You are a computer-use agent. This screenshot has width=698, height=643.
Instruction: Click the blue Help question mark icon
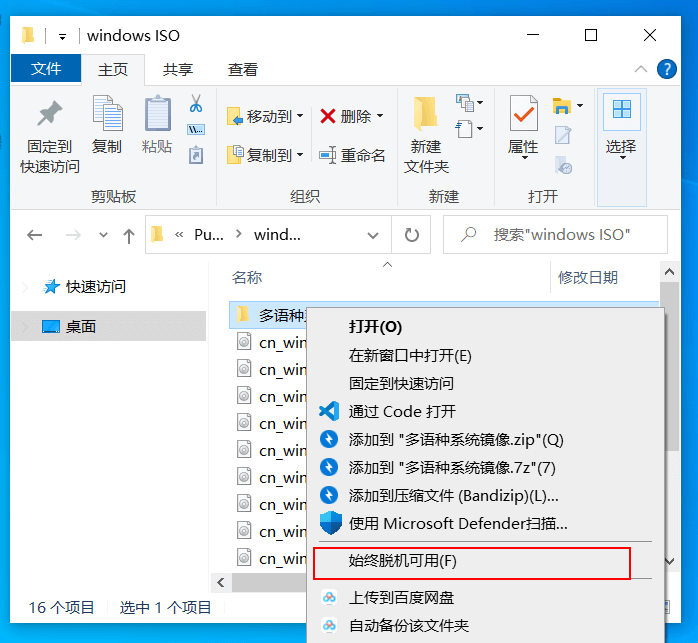click(x=666, y=69)
